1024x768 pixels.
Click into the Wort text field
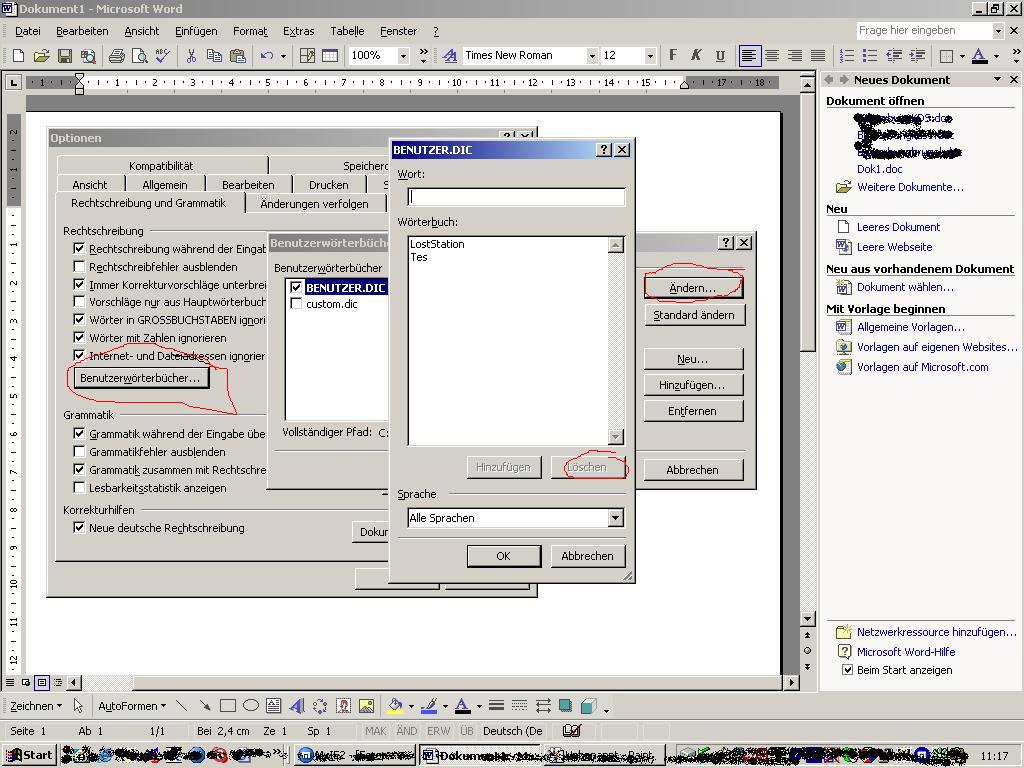click(x=516, y=197)
